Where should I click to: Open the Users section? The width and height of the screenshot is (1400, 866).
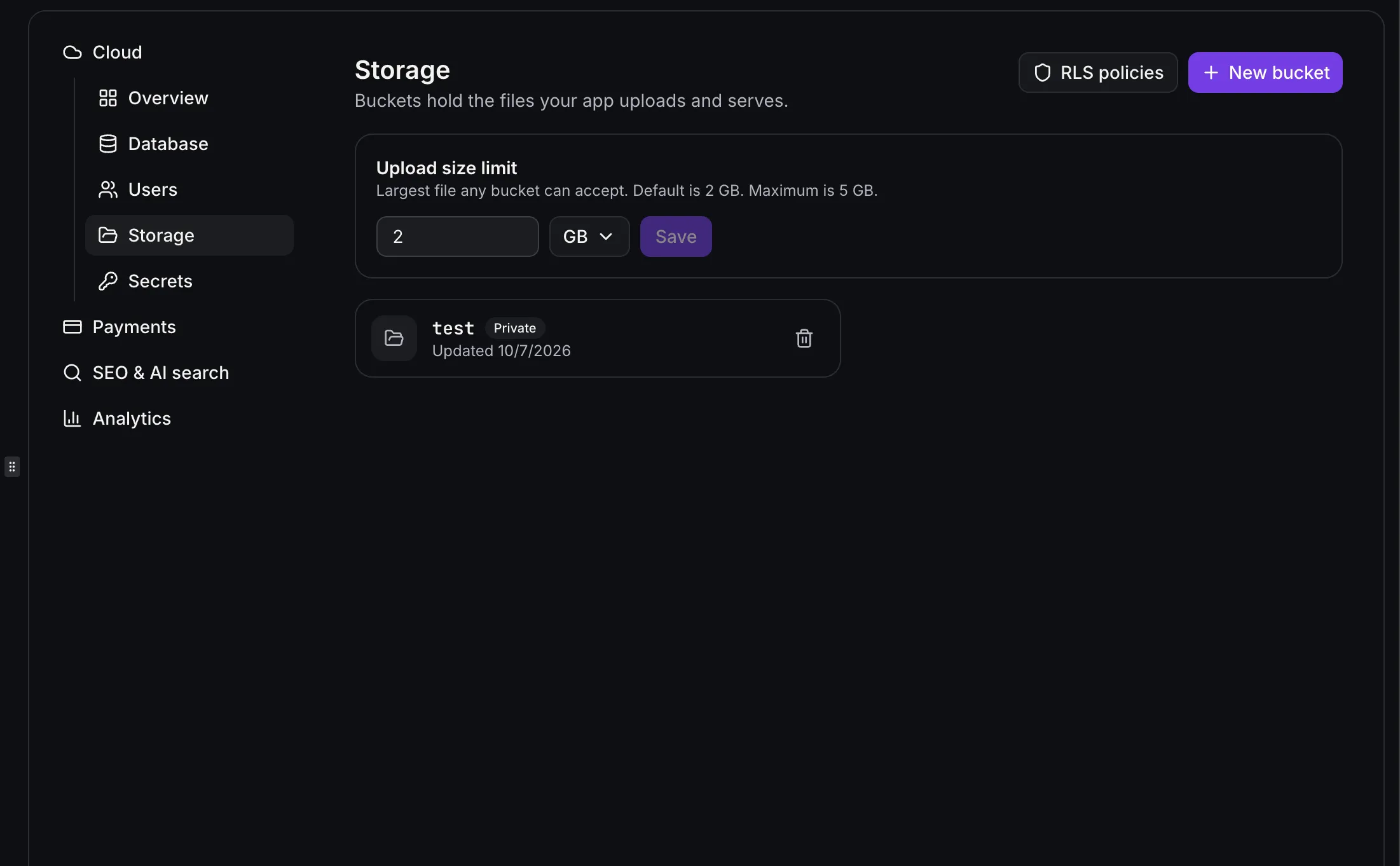[189, 189]
